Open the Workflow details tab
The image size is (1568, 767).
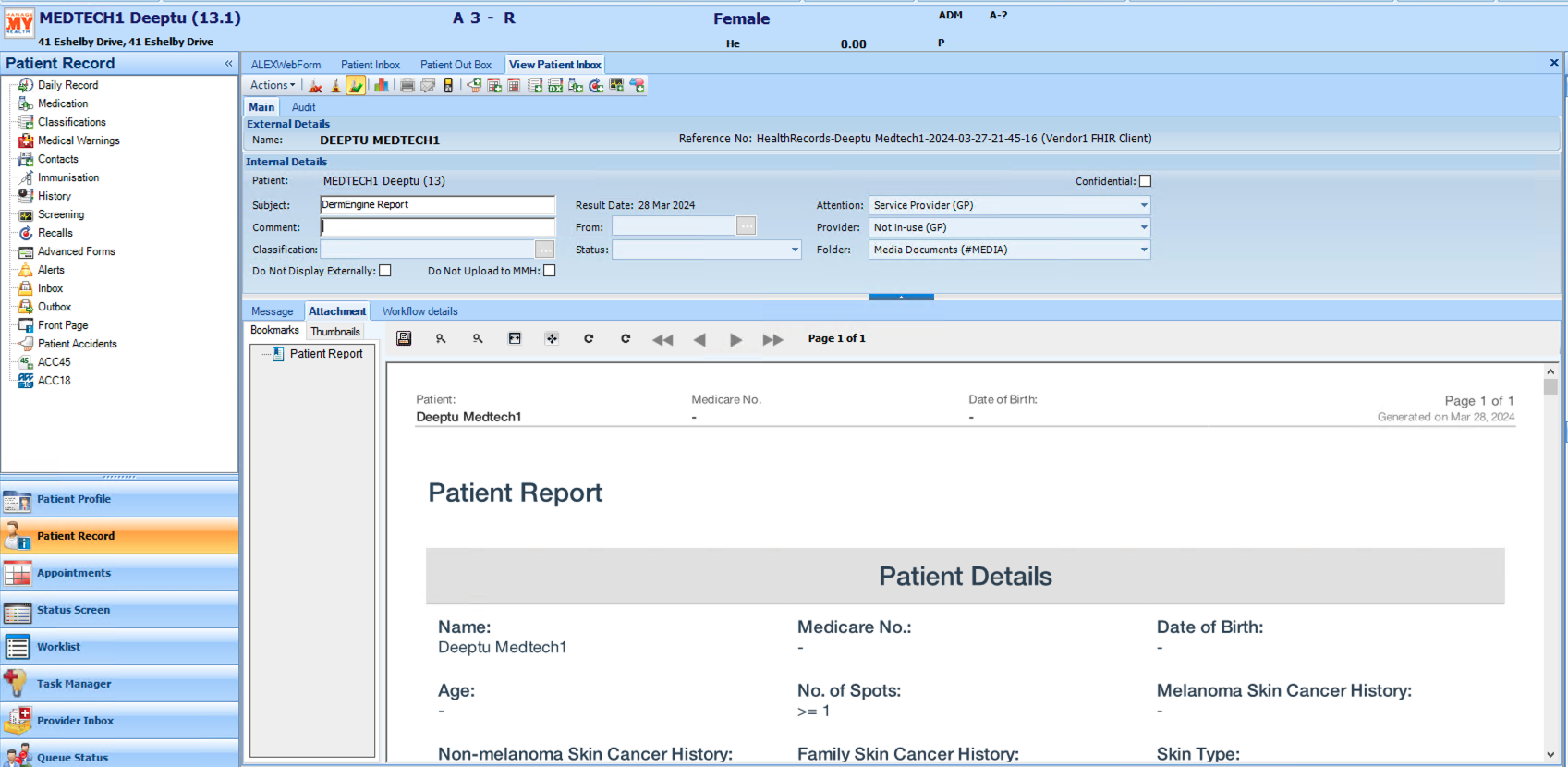[x=419, y=311]
